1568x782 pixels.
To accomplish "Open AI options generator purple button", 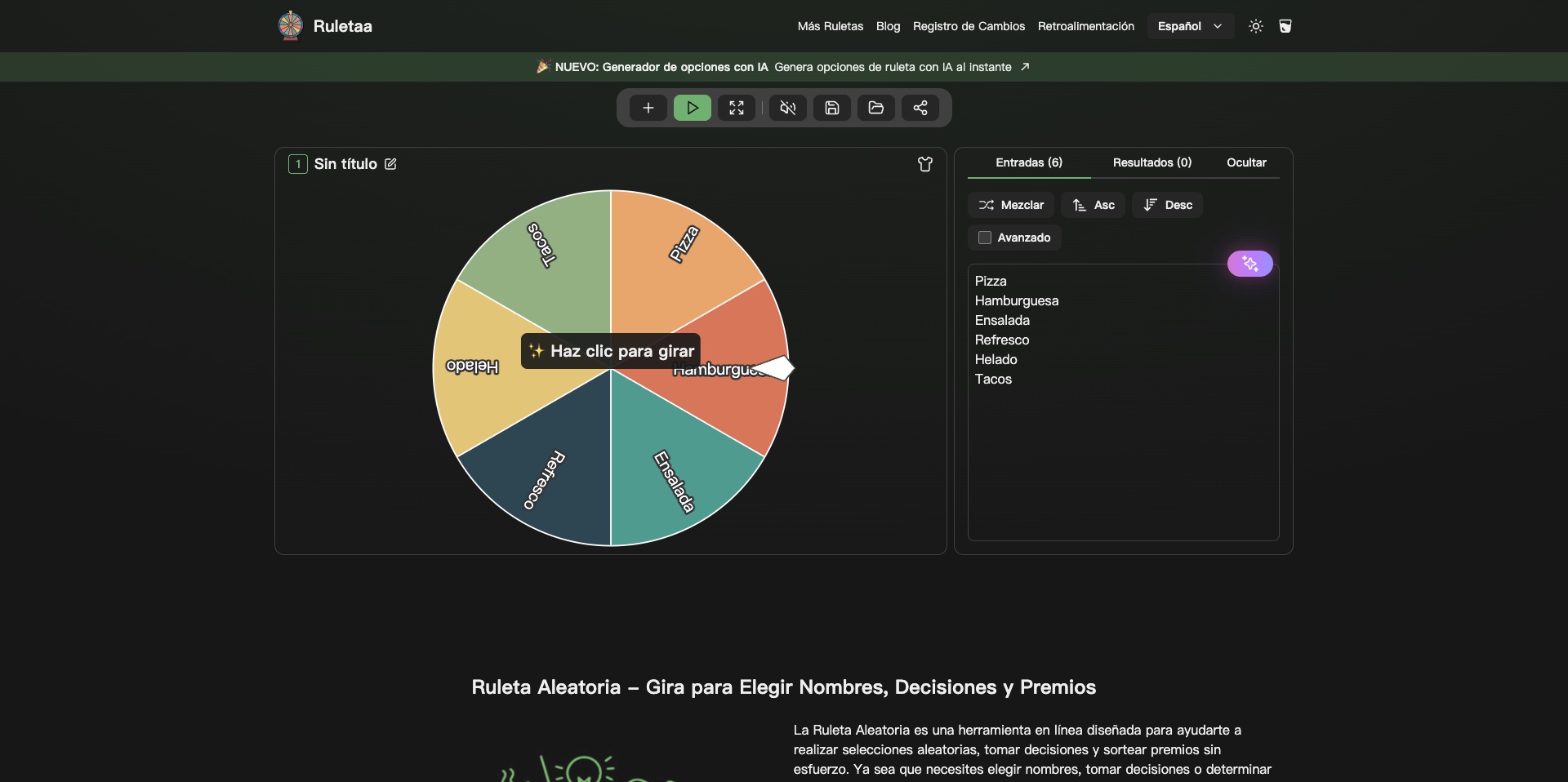I will tap(1249, 264).
